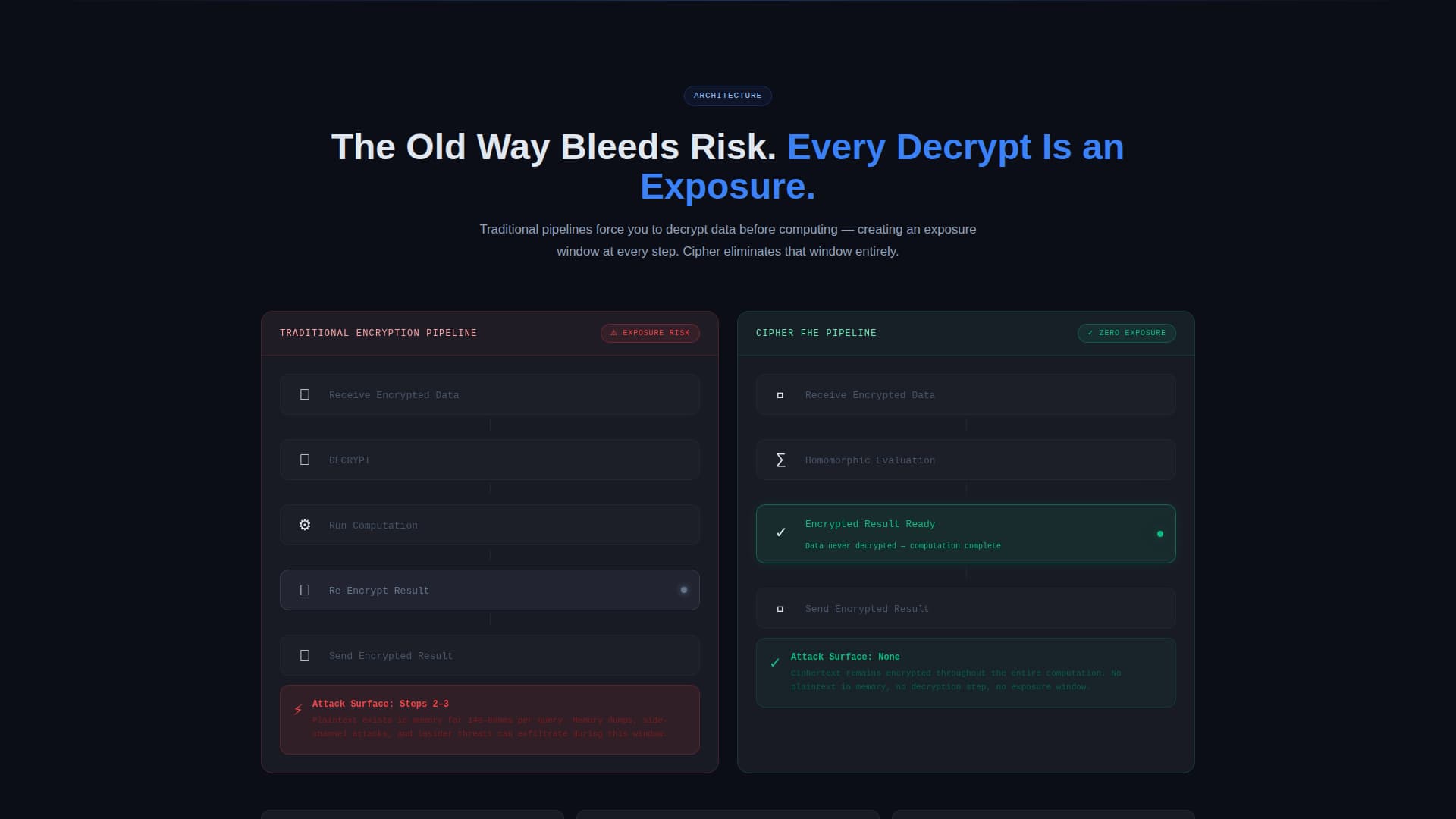This screenshot has height=819, width=1456.
Task: Select the Encrypted Result Ready step
Action: click(965, 534)
